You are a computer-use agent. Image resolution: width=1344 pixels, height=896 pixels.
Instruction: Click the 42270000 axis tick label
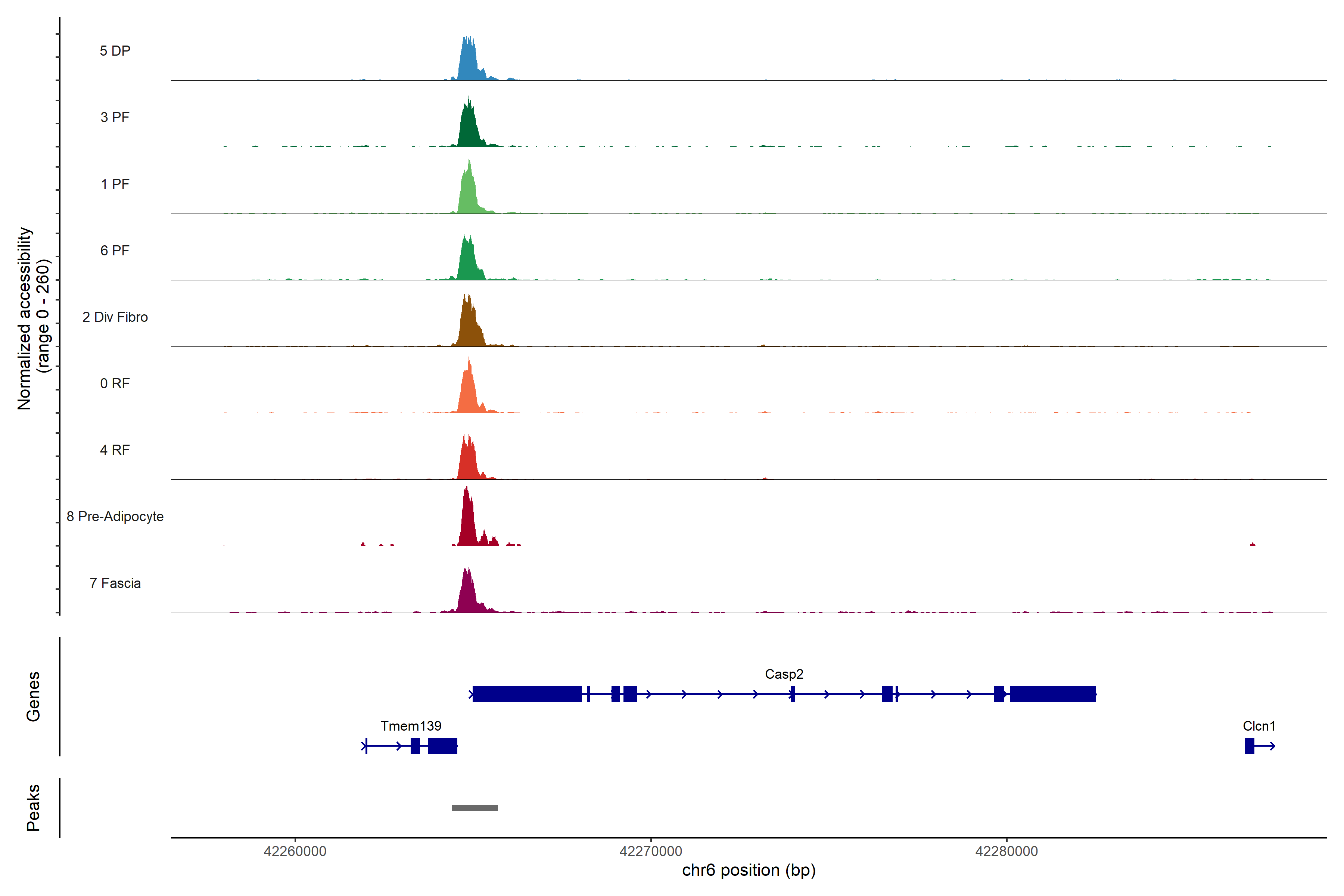[651, 852]
